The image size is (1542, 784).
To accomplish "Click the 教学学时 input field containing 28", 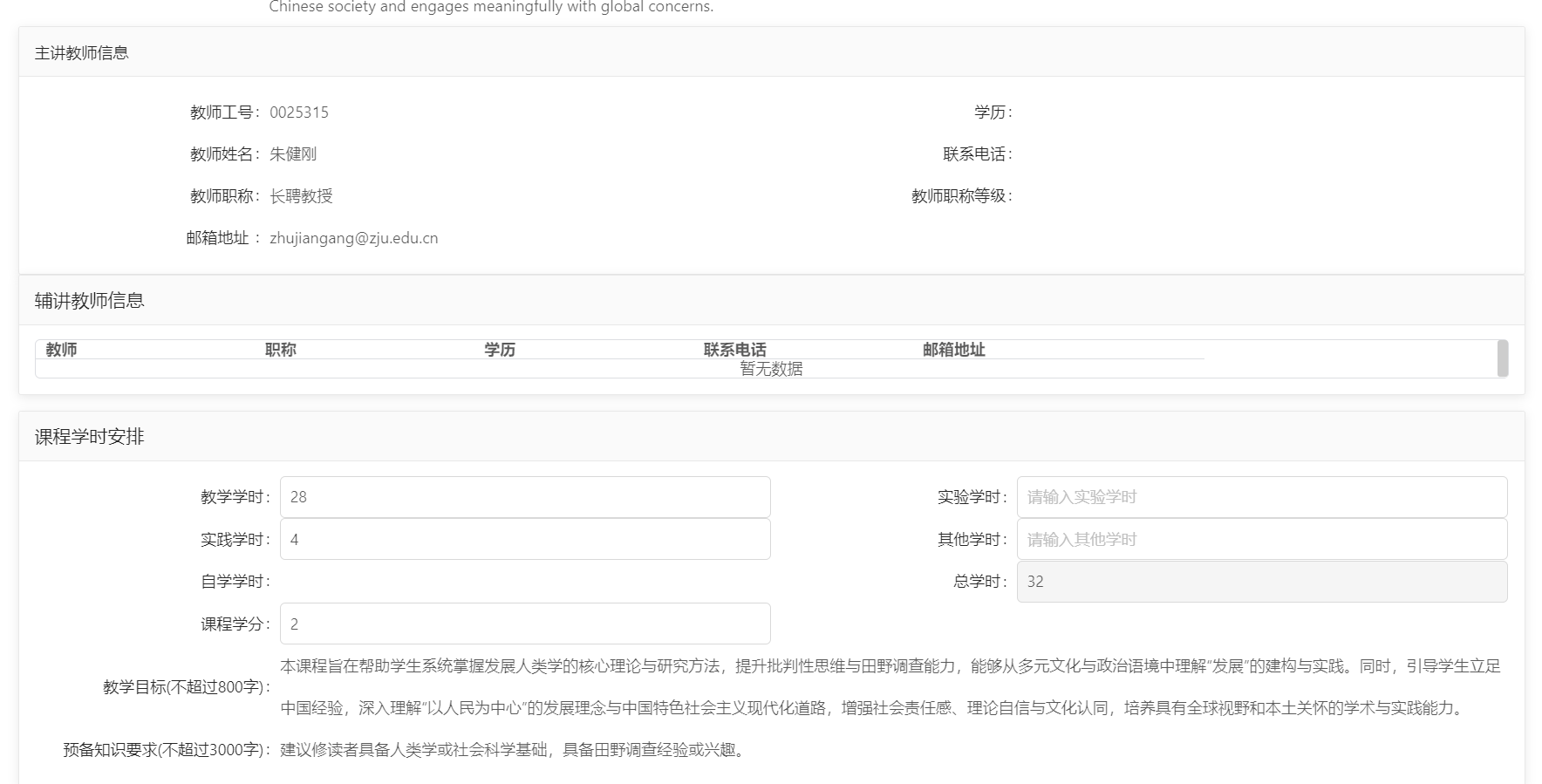I will click(524, 497).
